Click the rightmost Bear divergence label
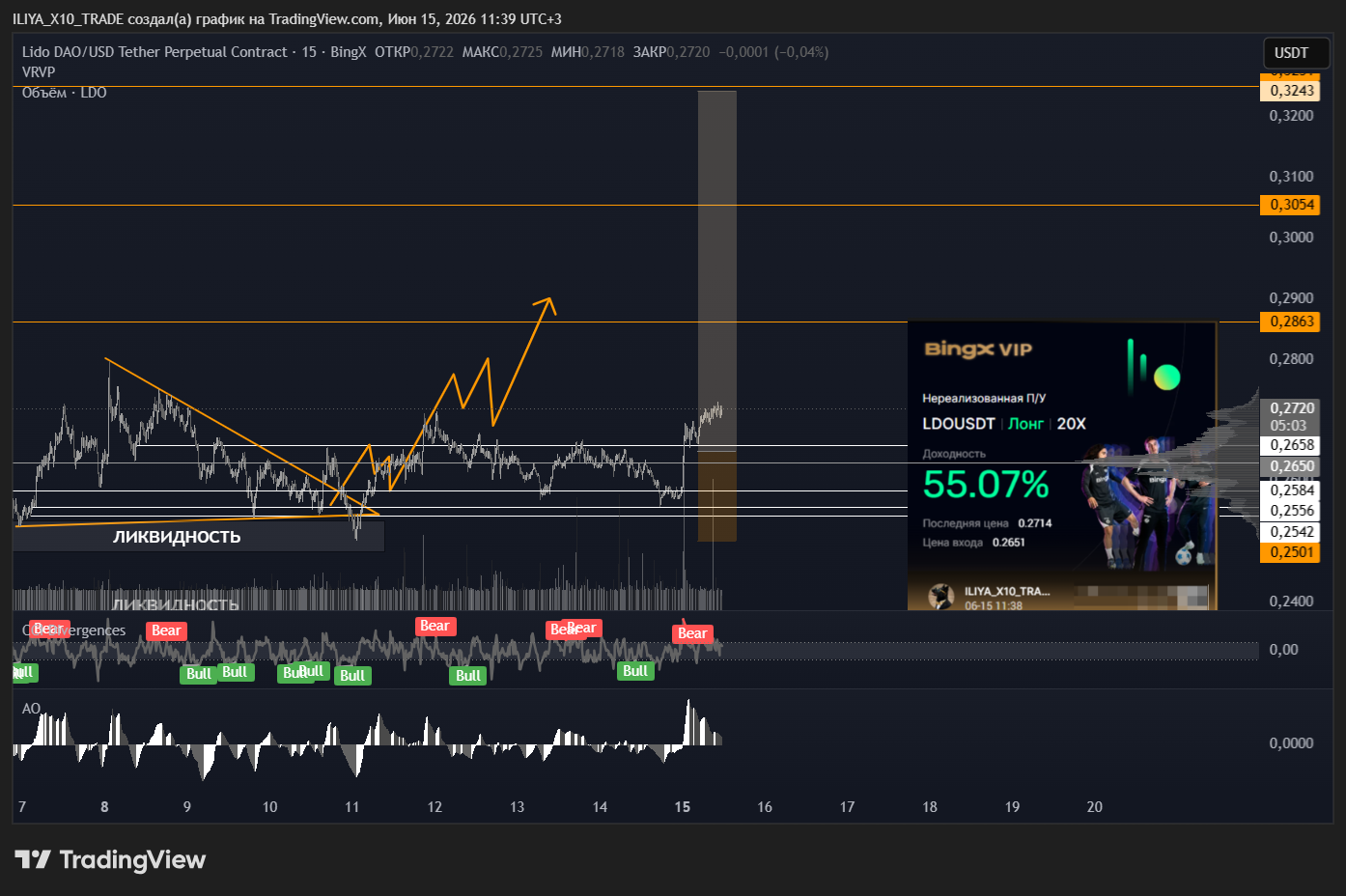Screen dimensions: 1346x896 pyautogui.click(x=692, y=633)
